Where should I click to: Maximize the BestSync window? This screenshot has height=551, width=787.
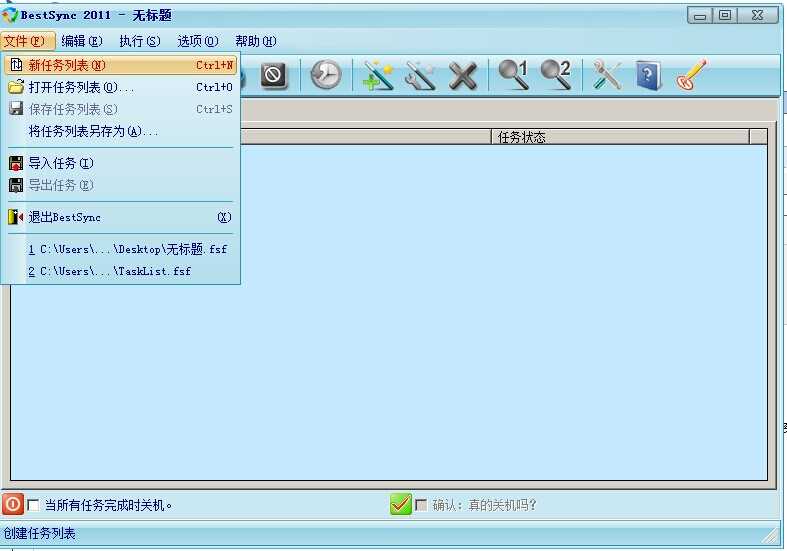coord(725,16)
